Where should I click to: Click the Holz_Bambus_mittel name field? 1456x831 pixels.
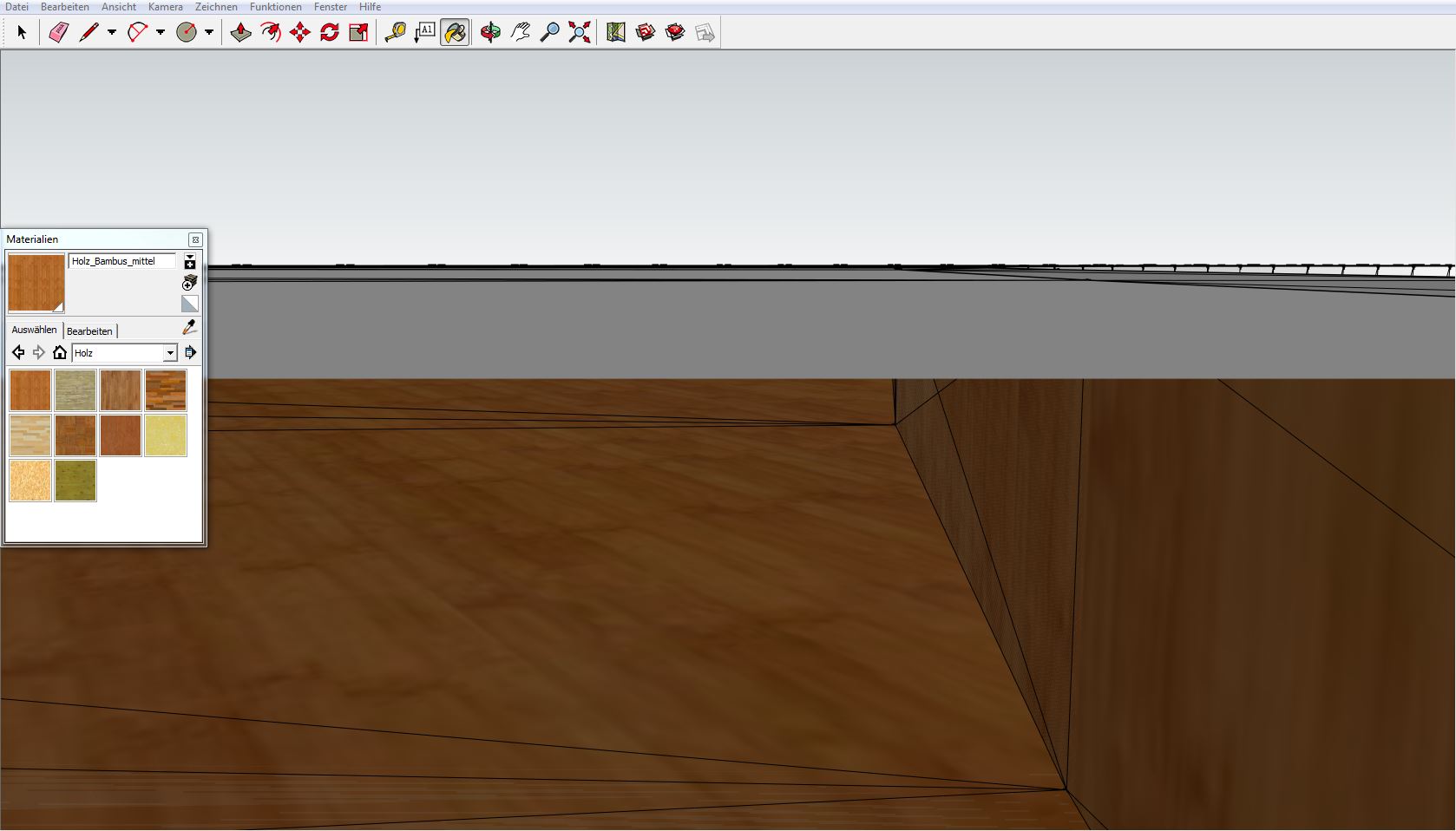tap(121, 261)
